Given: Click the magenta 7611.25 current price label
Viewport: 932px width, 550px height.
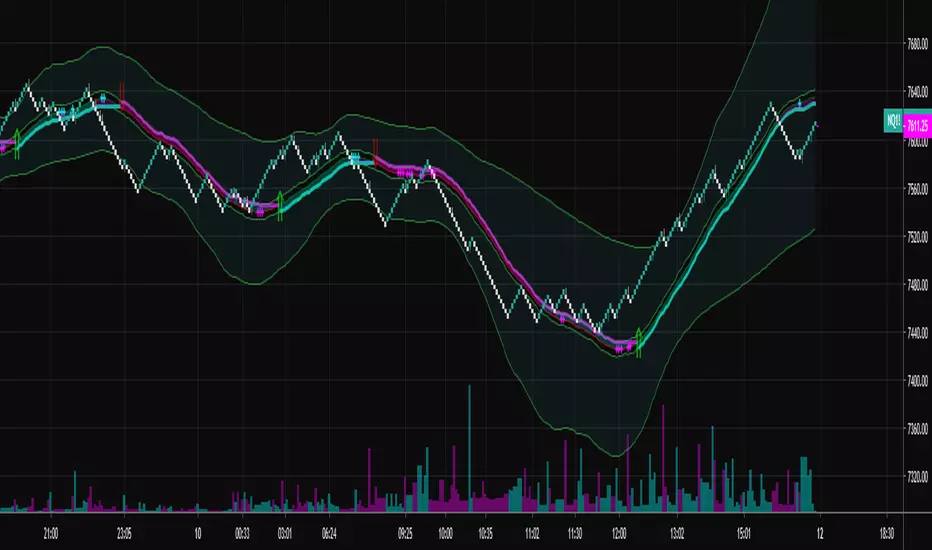Looking at the screenshot, I should (x=917, y=126).
